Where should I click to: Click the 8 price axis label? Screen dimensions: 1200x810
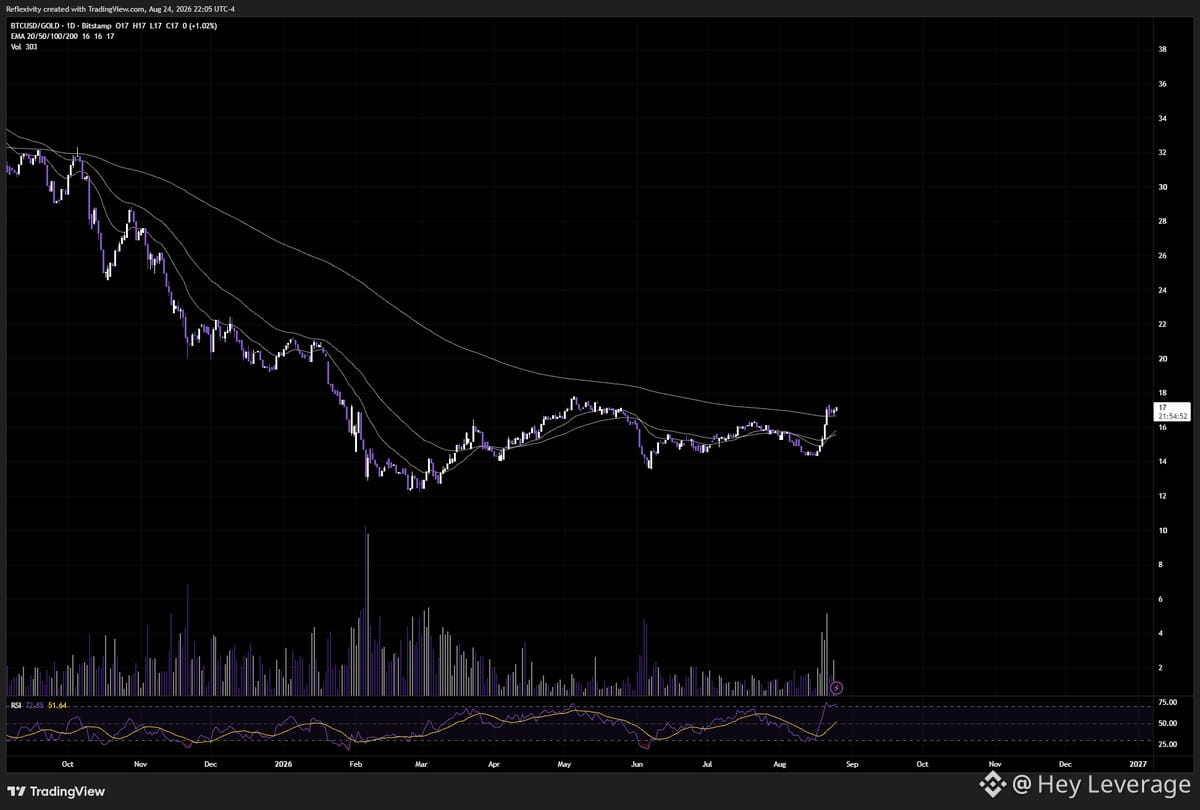[1160, 564]
